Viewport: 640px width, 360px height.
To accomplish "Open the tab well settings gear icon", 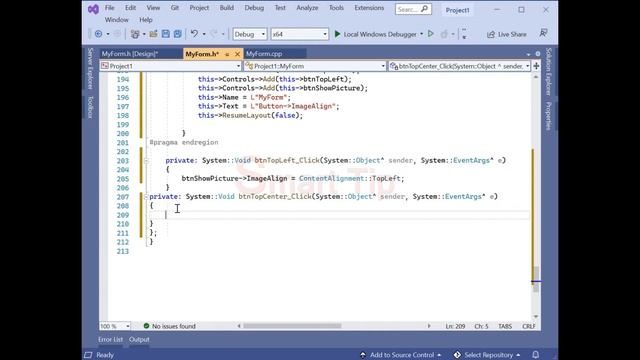I will [x=538, y=54].
